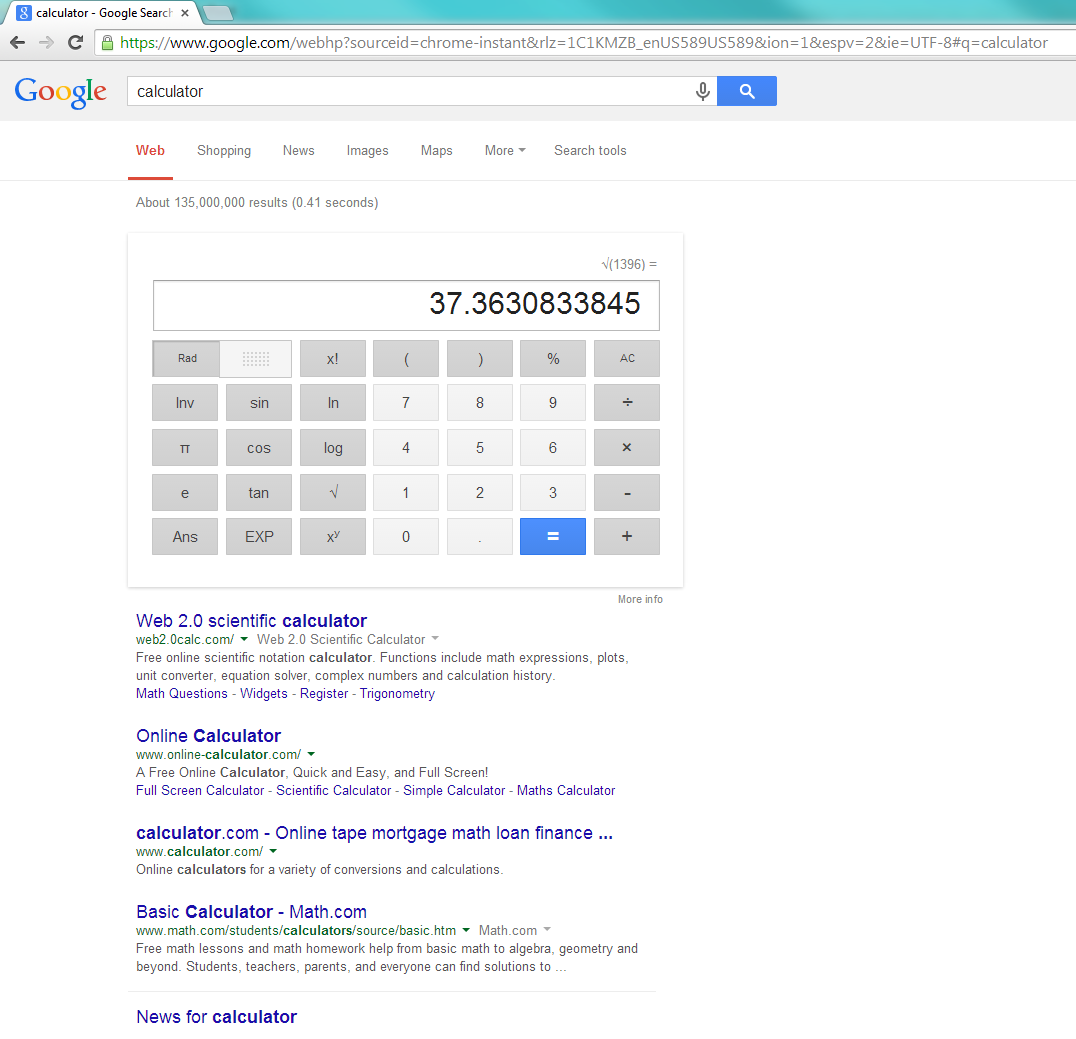Click the browser address bar URL

pos(583,43)
